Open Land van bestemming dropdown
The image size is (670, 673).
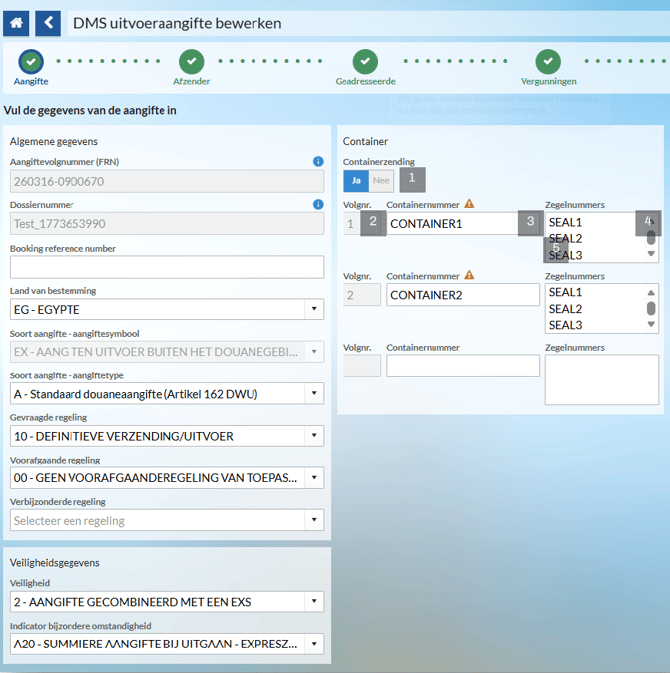point(314,309)
